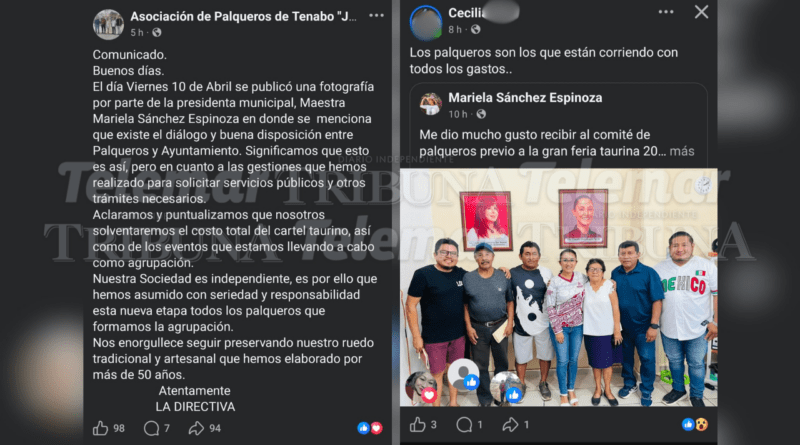View like and wow reactions on Cecilia's post
The width and height of the screenshot is (800, 445).
tap(695, 424)
